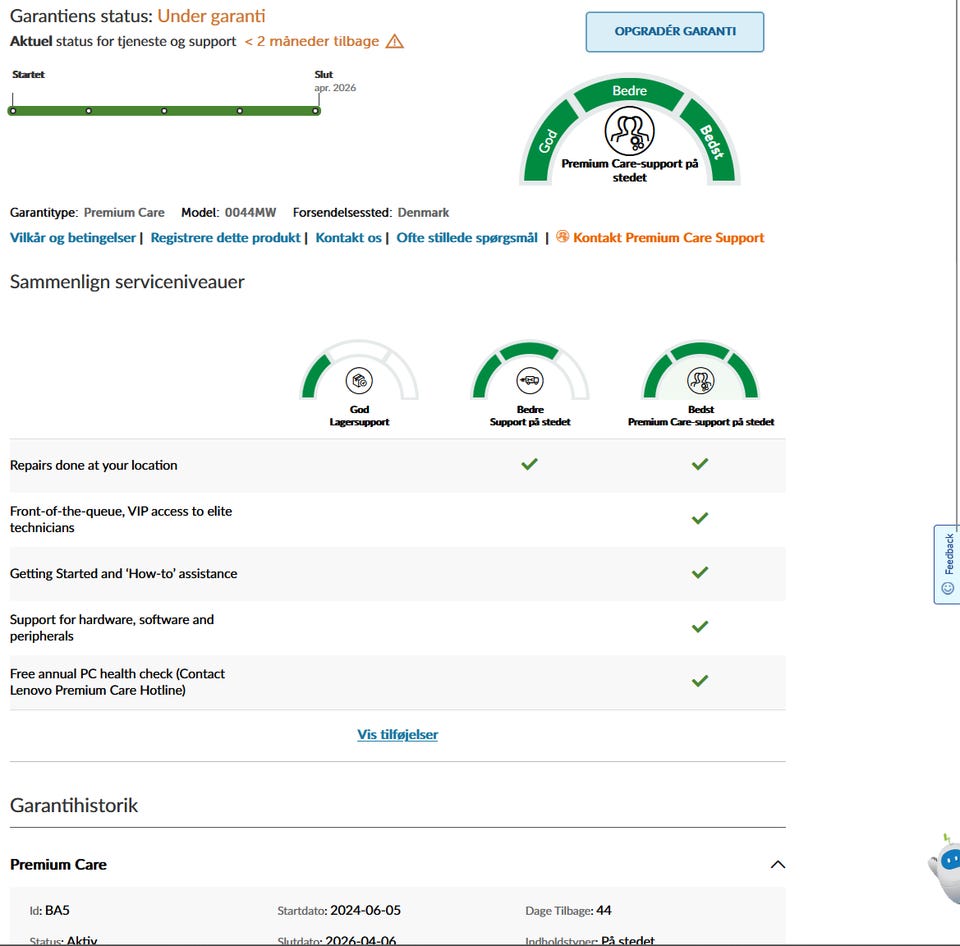960x946 pixels.
Task: Click the Bedre Support på stedet column label
Action: pos(530,416)
